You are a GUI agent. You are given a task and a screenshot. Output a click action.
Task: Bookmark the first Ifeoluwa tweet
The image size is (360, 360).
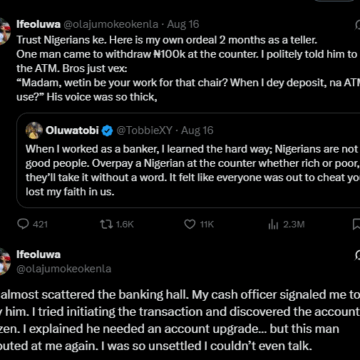click(x=356, y=224)
